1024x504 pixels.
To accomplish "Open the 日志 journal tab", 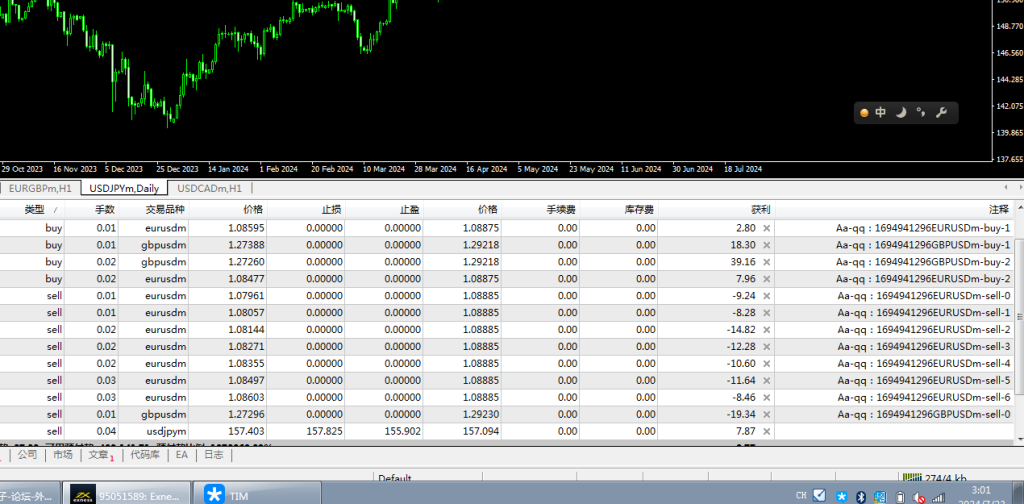I will [214, 455].
